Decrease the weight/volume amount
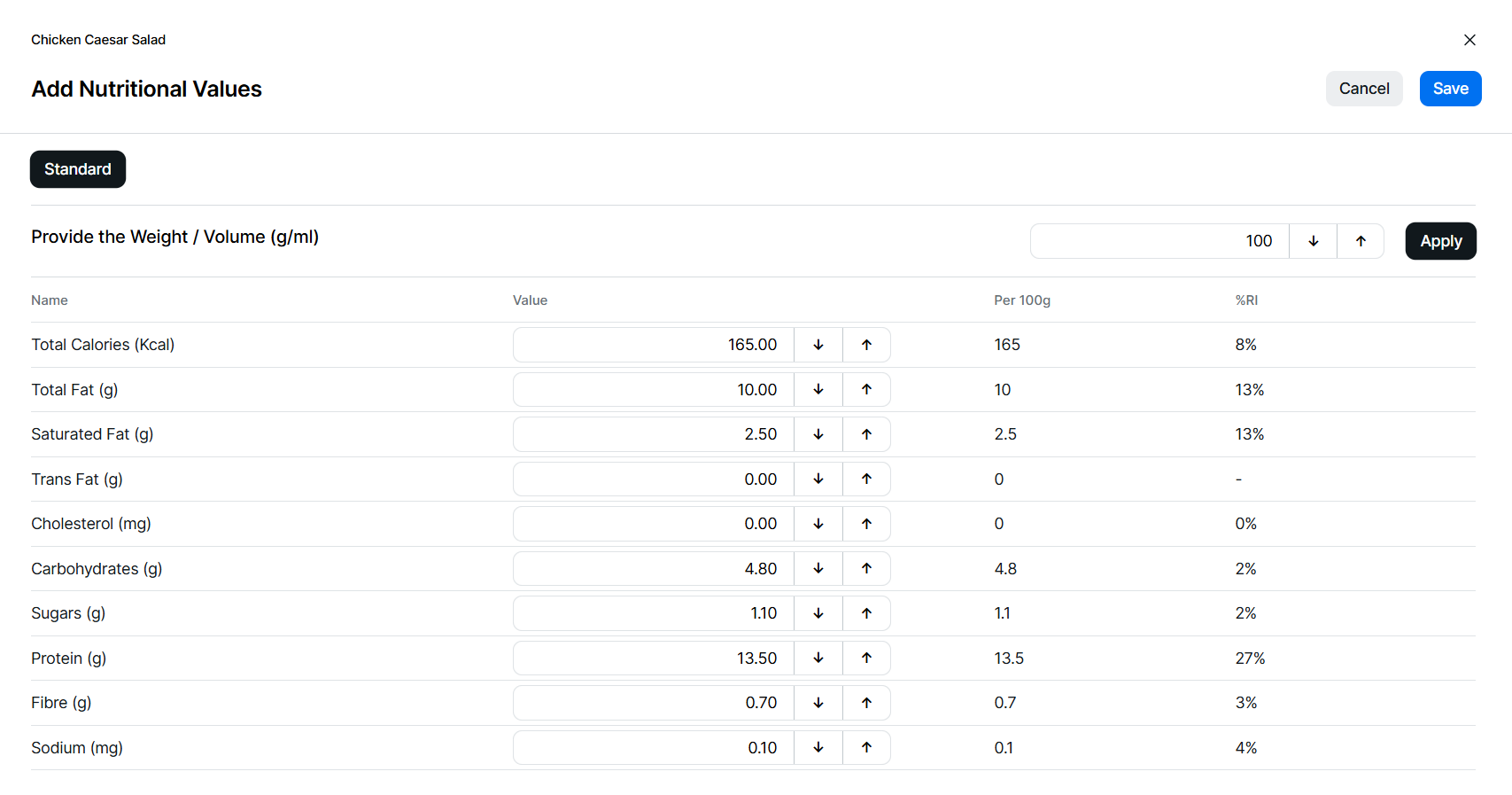The width and height of the screenshot is (1512, 795). click(x=1313, y=241)
